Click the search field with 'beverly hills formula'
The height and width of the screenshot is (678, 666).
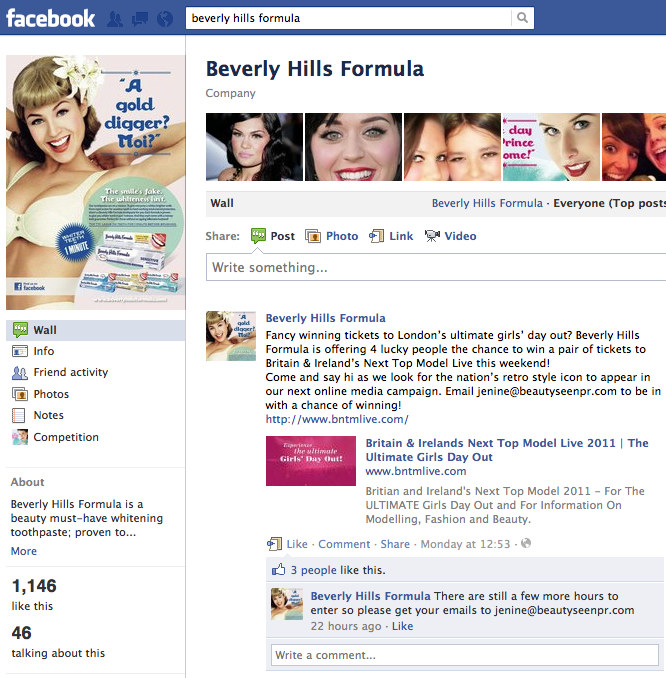(349, 18)
